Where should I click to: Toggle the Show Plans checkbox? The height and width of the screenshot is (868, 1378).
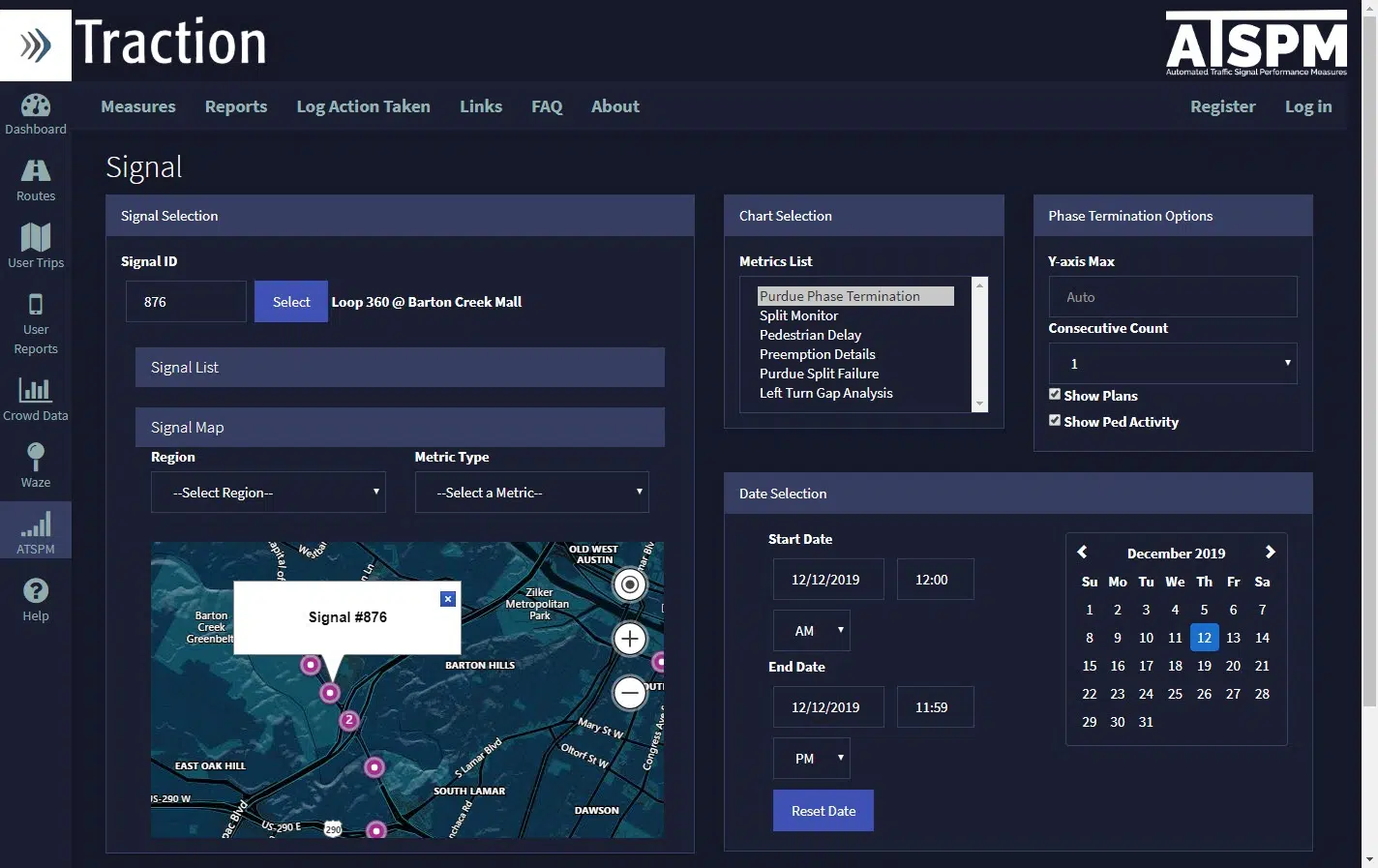tap(1055, 394)
